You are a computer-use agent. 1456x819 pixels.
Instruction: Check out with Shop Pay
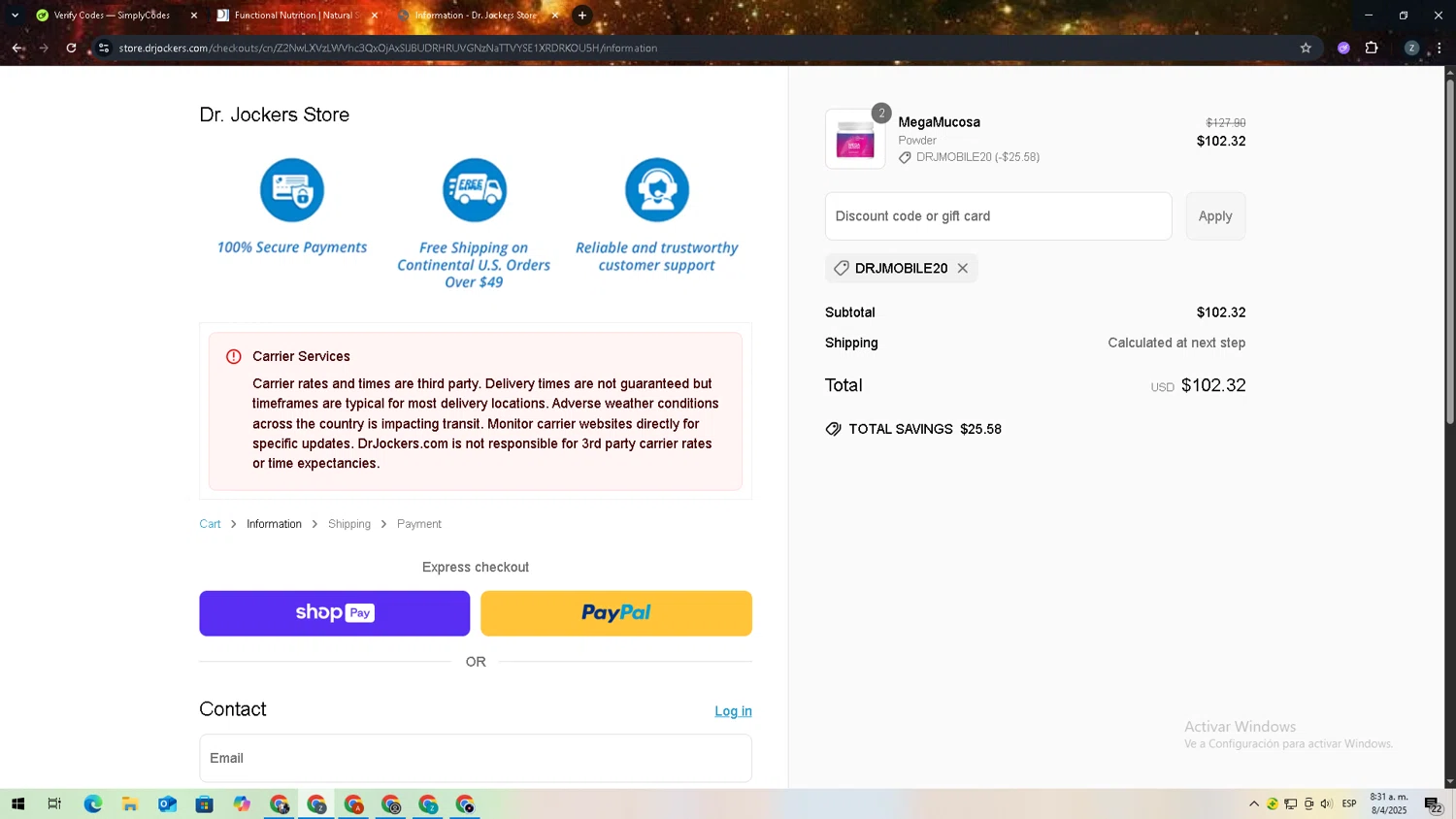pyautogui.click(x=335, y=613)
